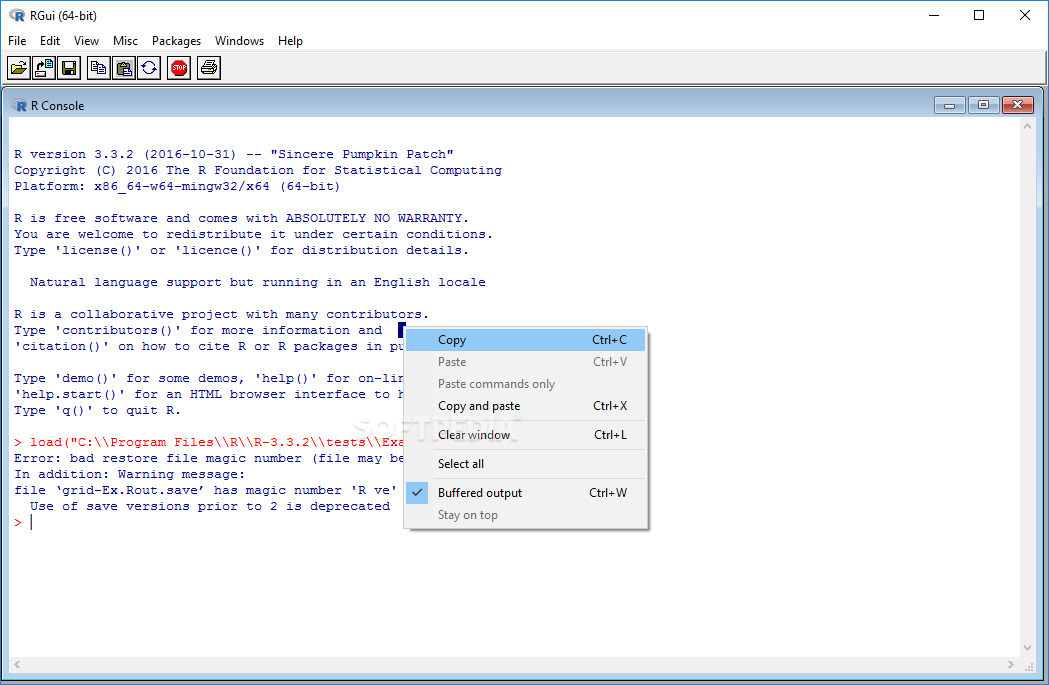Save the workspace using the floppy disk icon
This screenshot has width=1049, height=685.
tap(69, 68)
